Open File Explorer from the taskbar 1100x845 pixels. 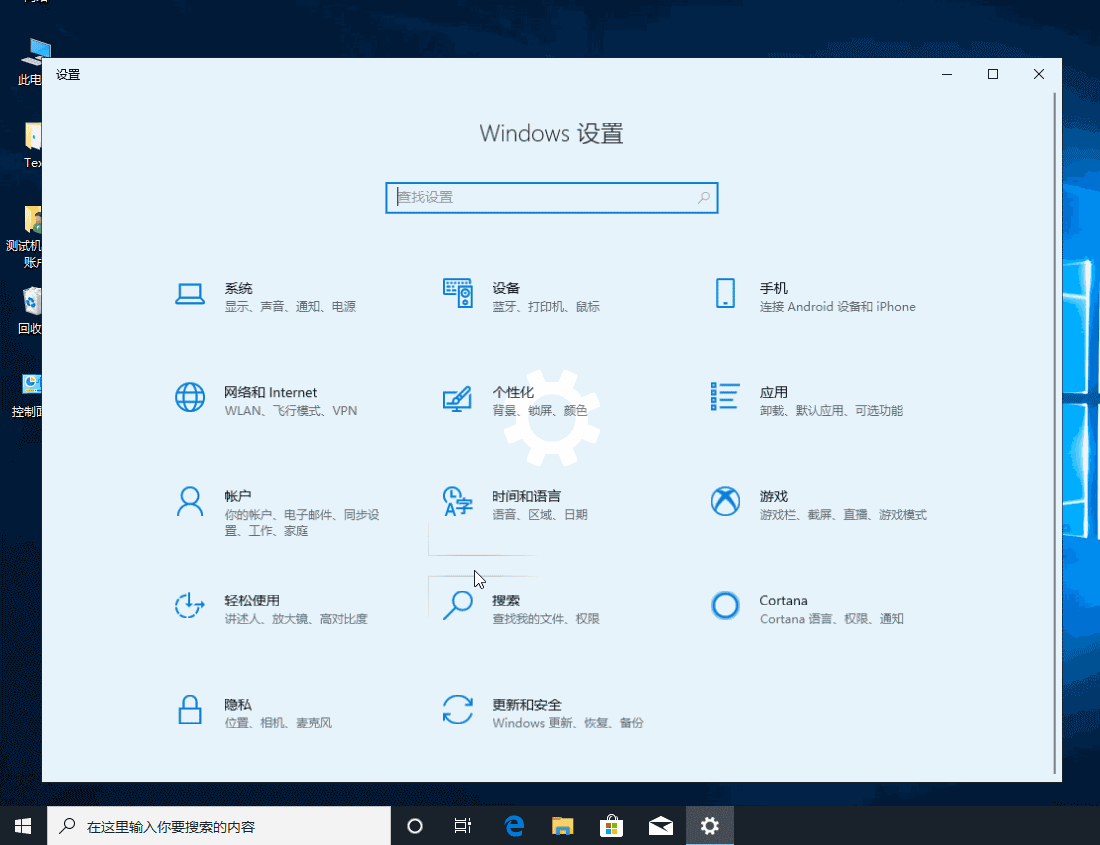coord(562,825)
